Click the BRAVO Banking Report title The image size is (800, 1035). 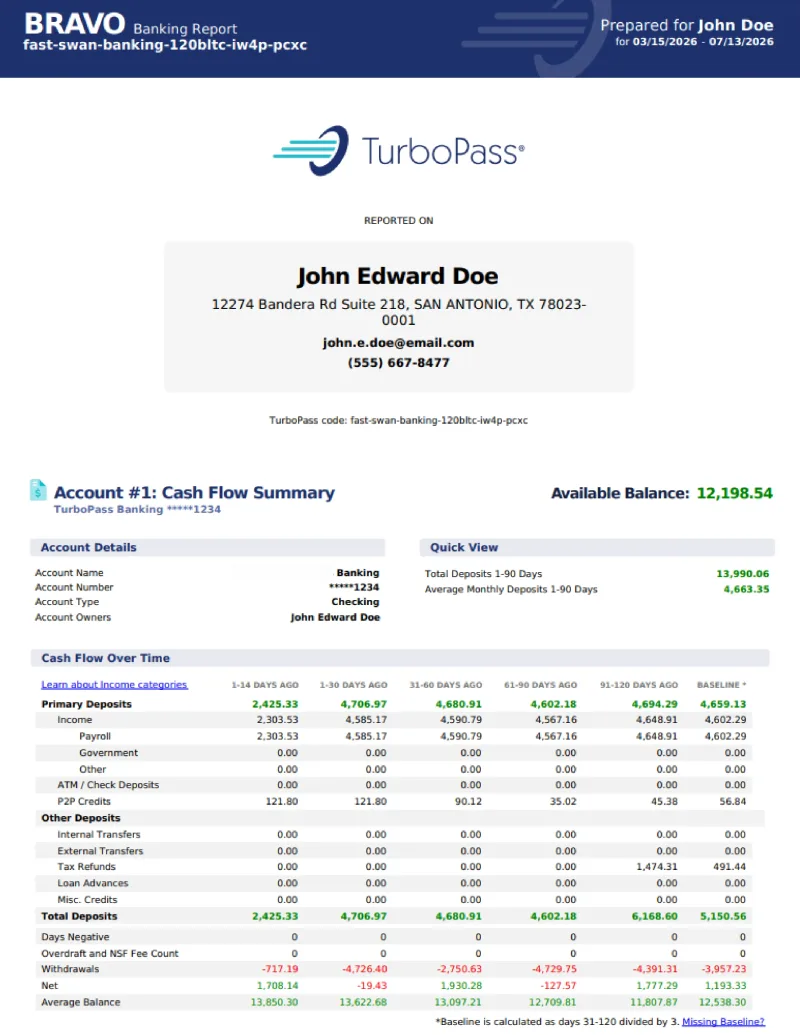pos(131,25)
